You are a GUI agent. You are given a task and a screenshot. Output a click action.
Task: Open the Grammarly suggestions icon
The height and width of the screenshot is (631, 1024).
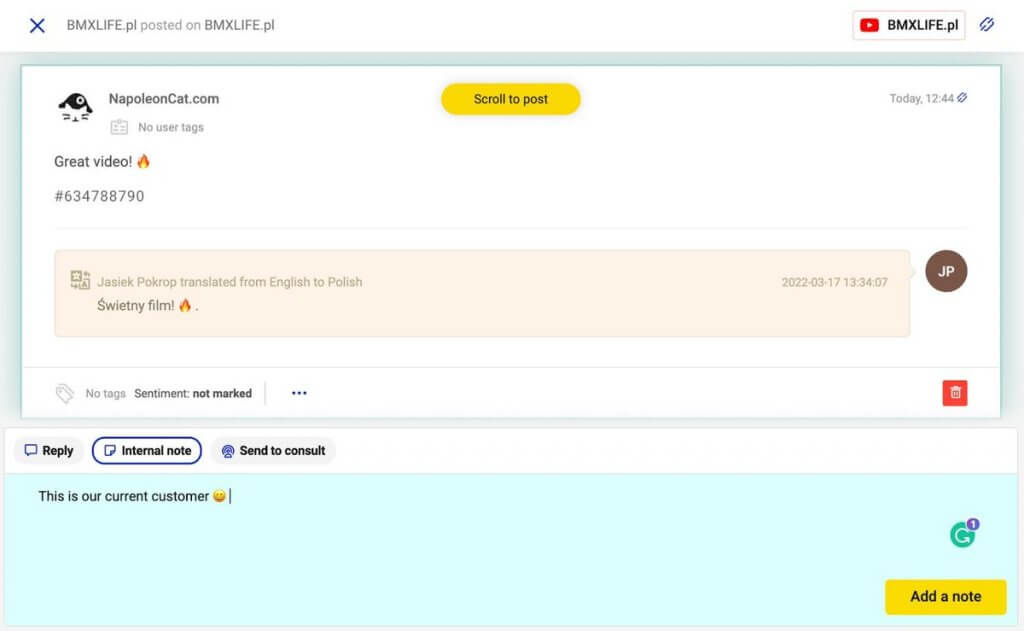tap(963, 534)
